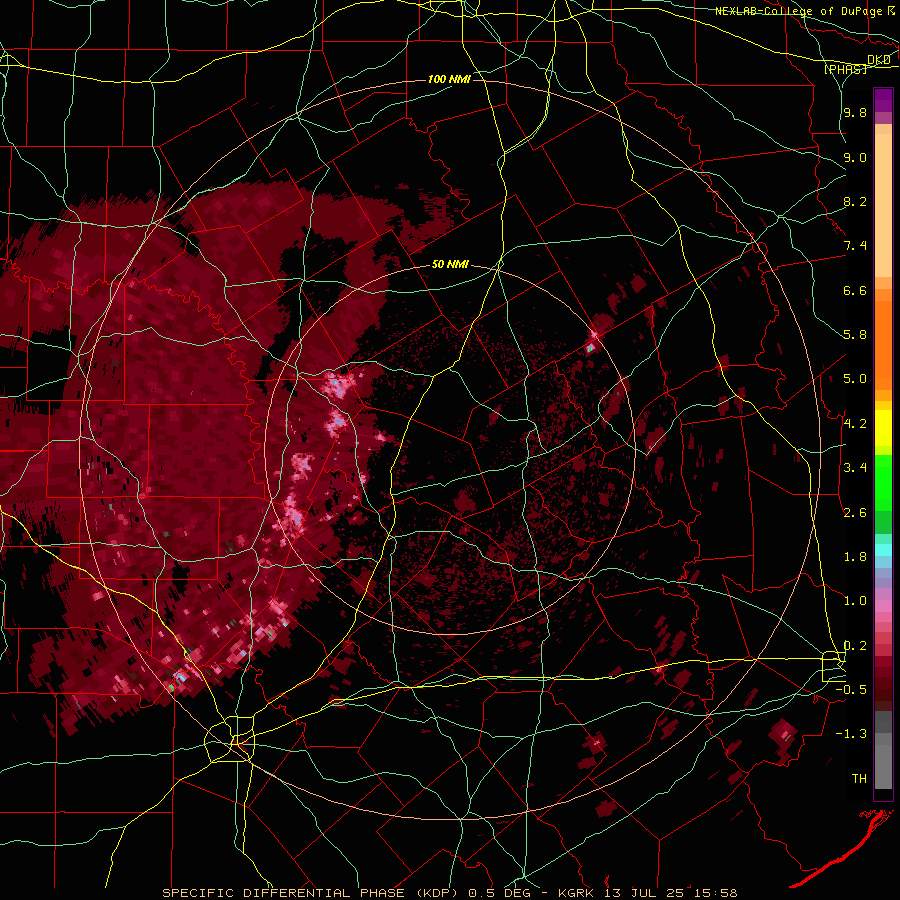Select the 5.8 scale label
This screenshot has width=900, height=900.
click(855, 335)
